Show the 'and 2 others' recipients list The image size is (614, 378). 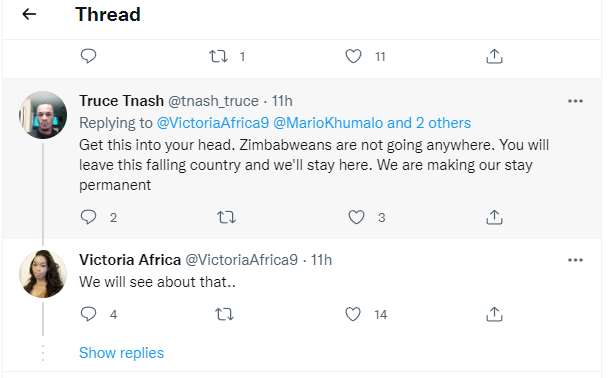429,123
